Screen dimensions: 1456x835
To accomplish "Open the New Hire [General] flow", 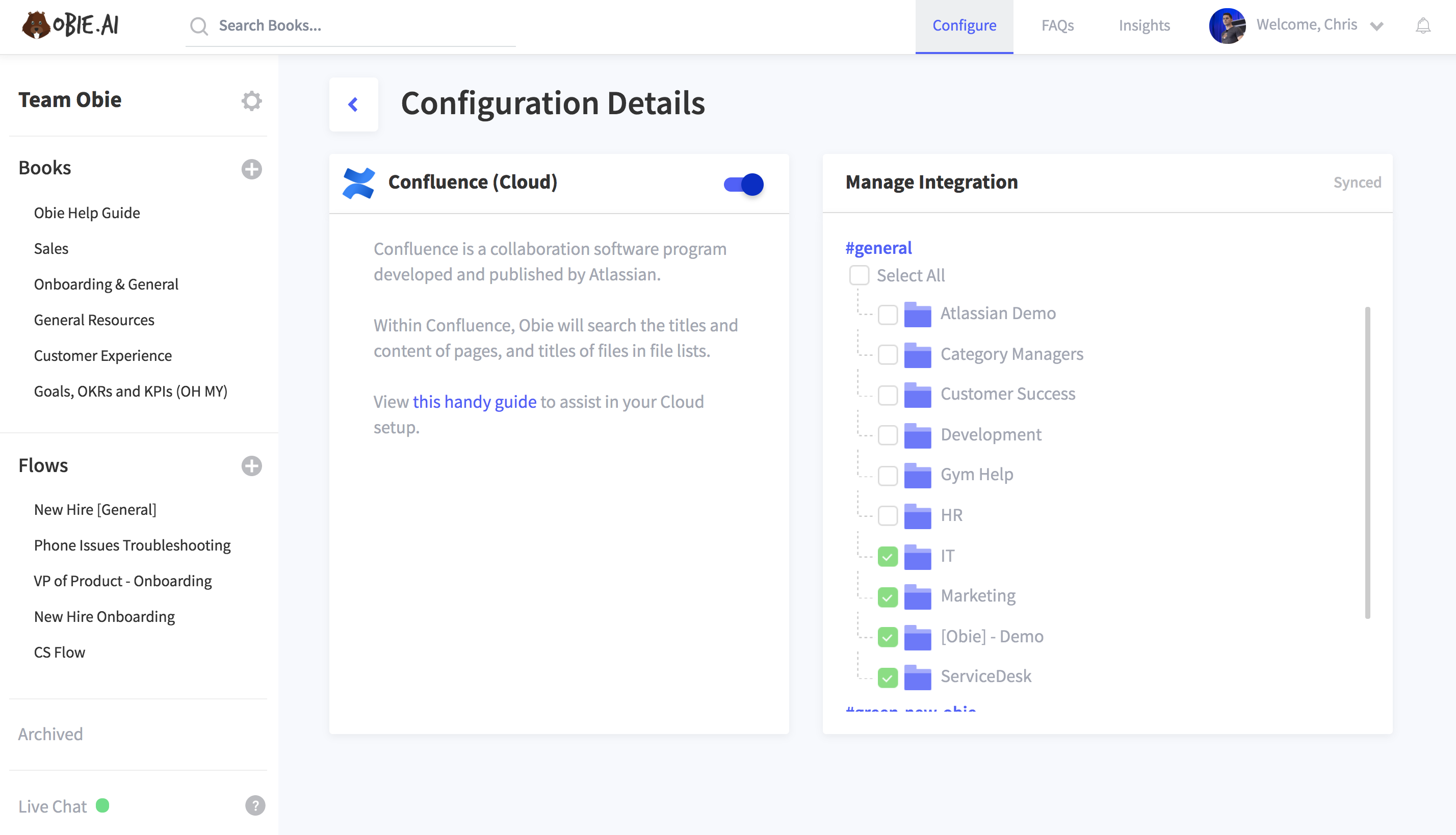I will pyautogui.click(x=95, y=509).
